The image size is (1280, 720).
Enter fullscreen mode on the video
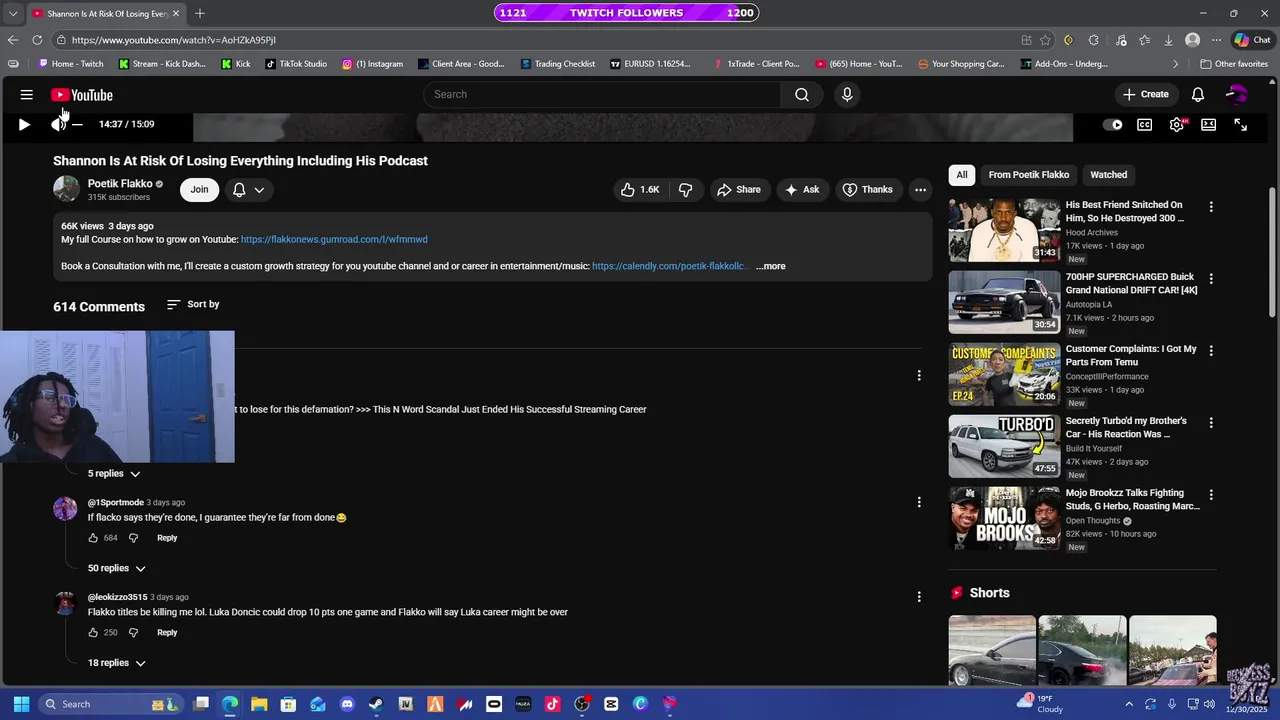[x=1240, y=125]
